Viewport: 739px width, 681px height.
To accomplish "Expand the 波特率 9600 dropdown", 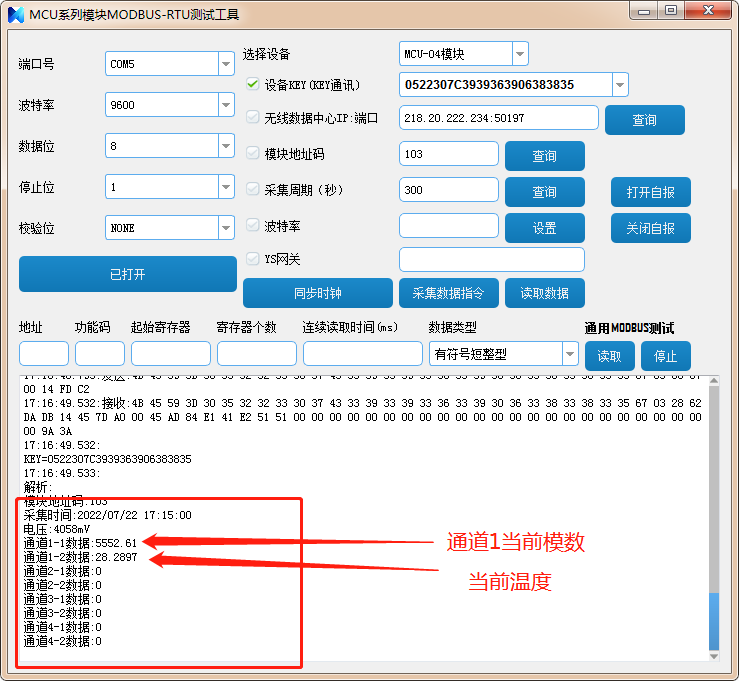I will pos(225,105).
